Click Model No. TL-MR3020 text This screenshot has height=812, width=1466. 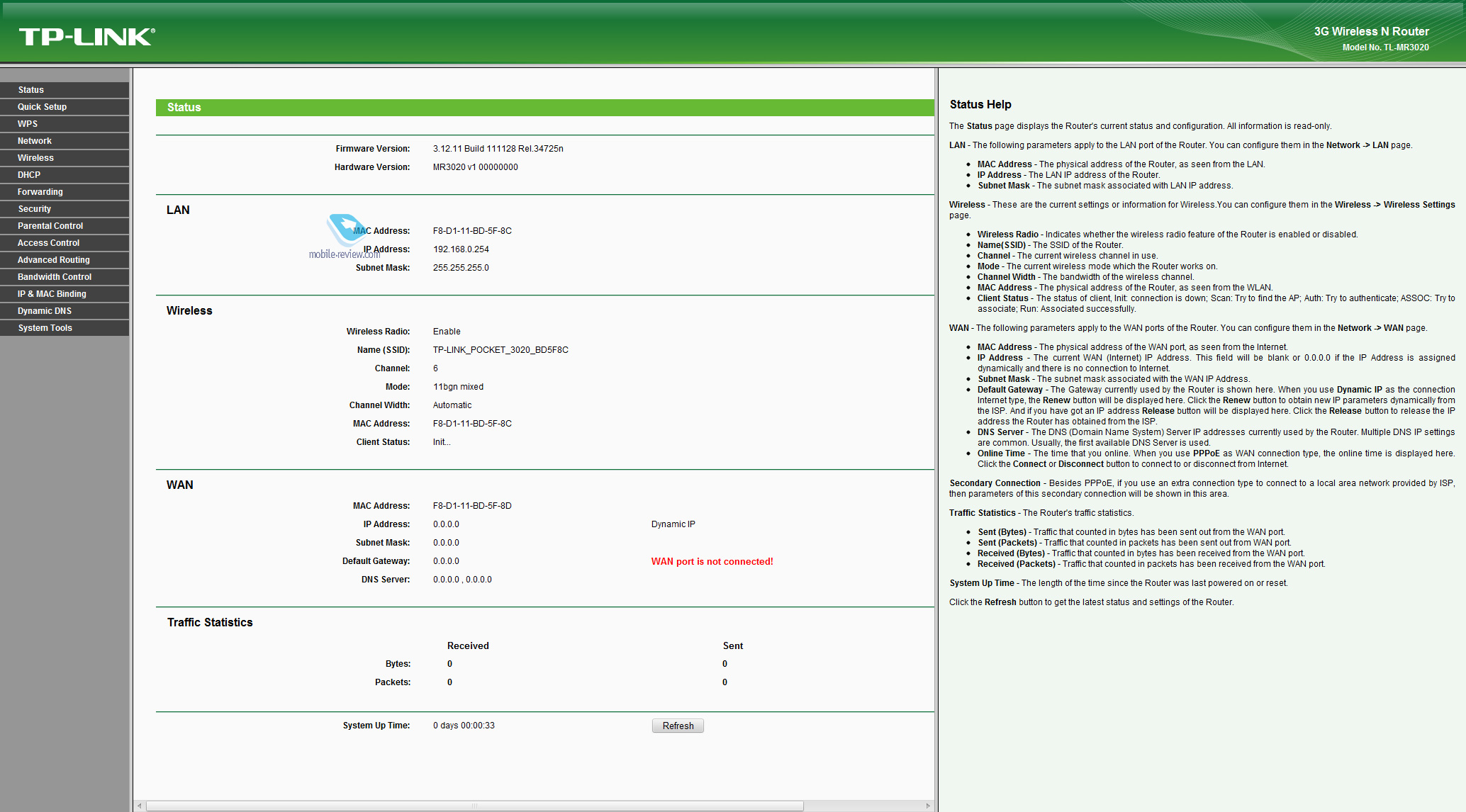[x=1385, y=47]
